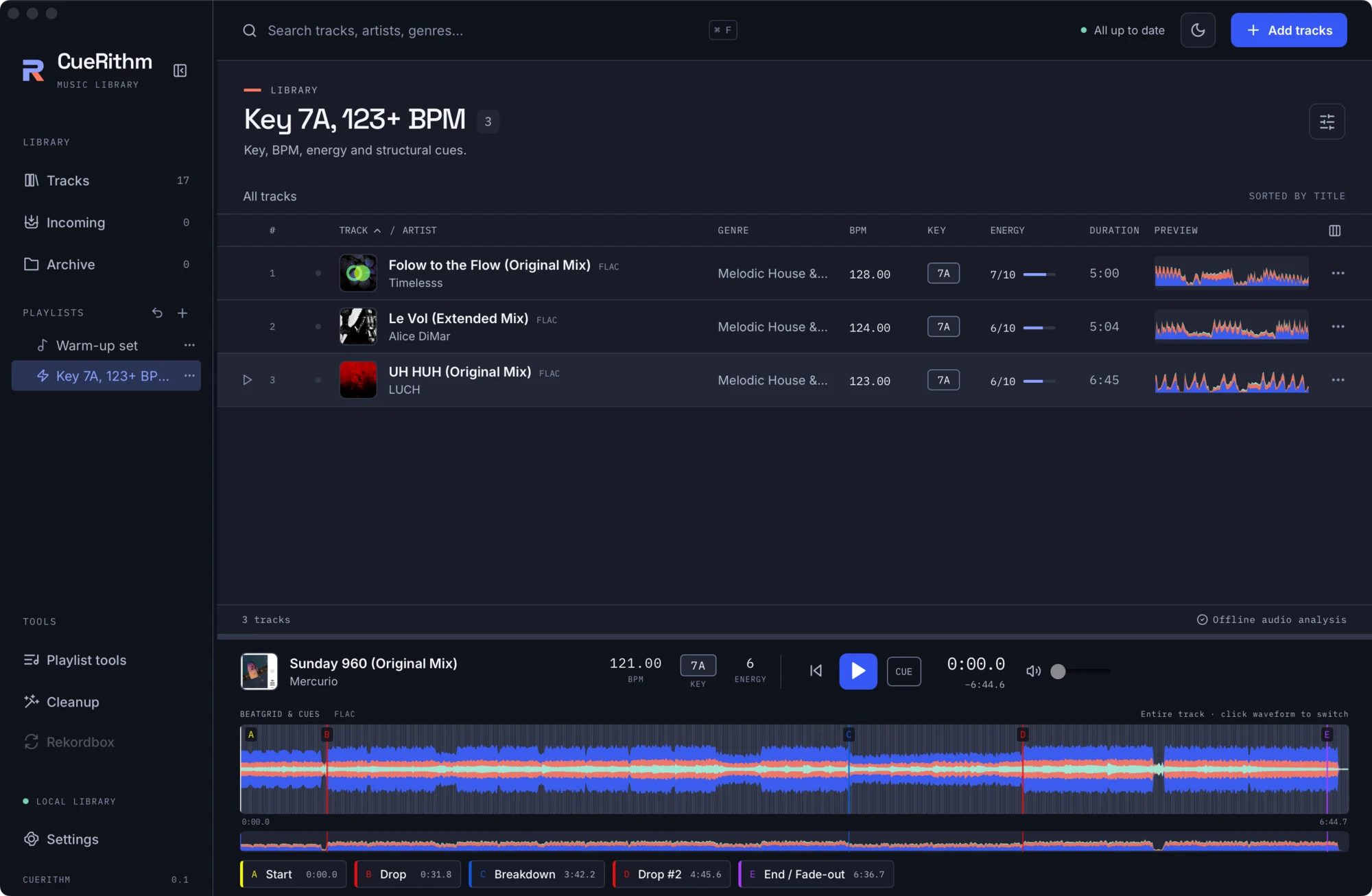1372x896 pixels.
Task: Jump to cue E End / Fade-out
Action: tap(816, 874)
